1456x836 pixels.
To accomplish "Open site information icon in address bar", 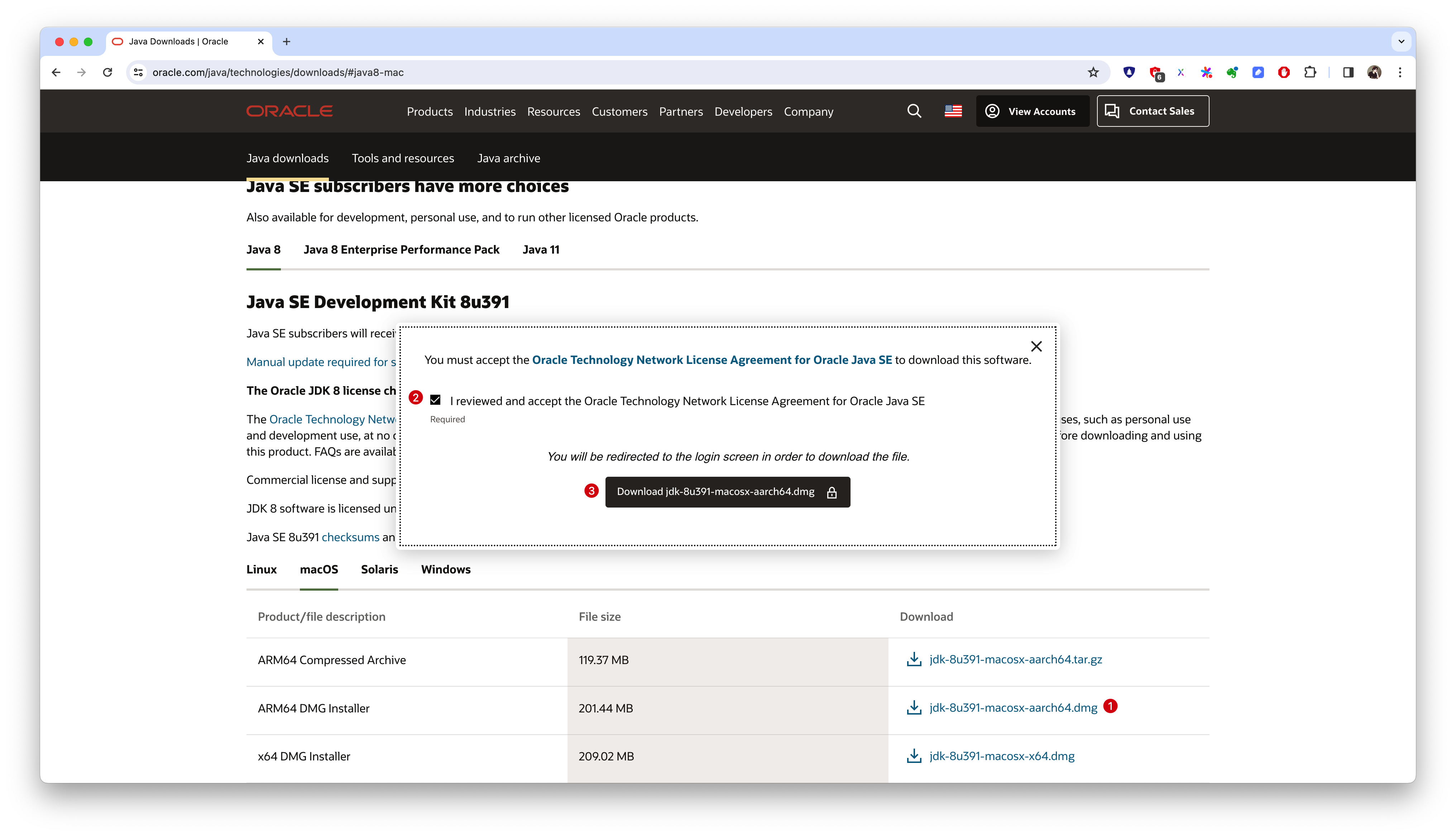I will (138, 72).
